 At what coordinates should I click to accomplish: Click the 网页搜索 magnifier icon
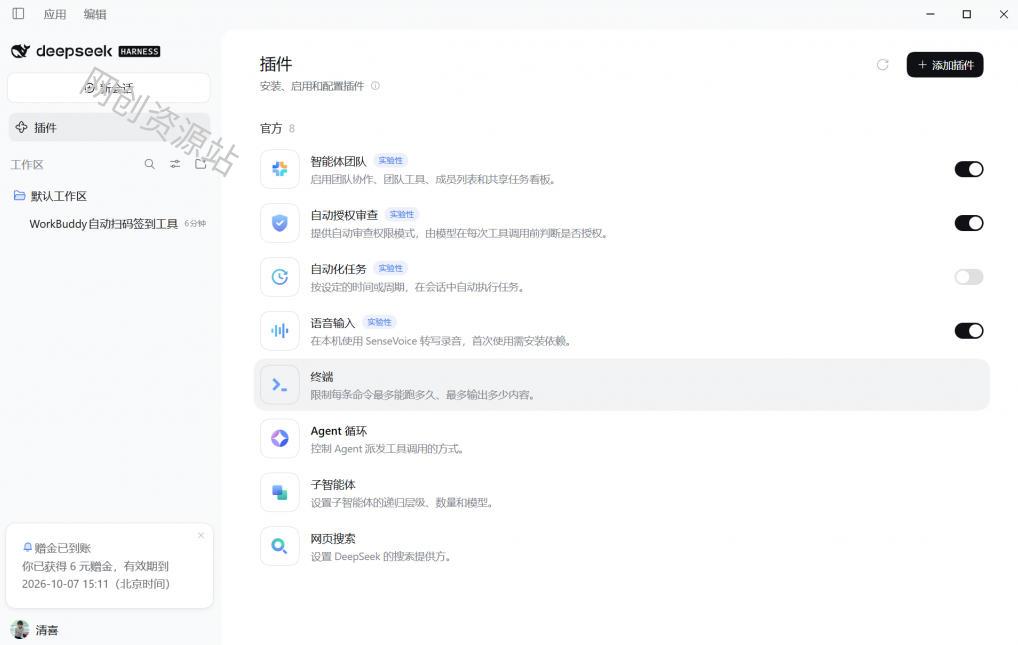pos(280,546)
